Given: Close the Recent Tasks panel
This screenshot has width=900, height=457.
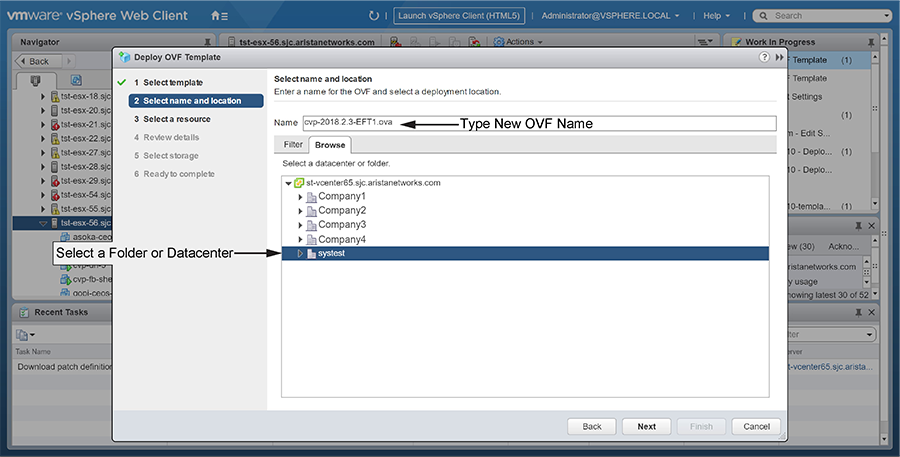Looking at the screenshot, I should click(x=871, y=312).
